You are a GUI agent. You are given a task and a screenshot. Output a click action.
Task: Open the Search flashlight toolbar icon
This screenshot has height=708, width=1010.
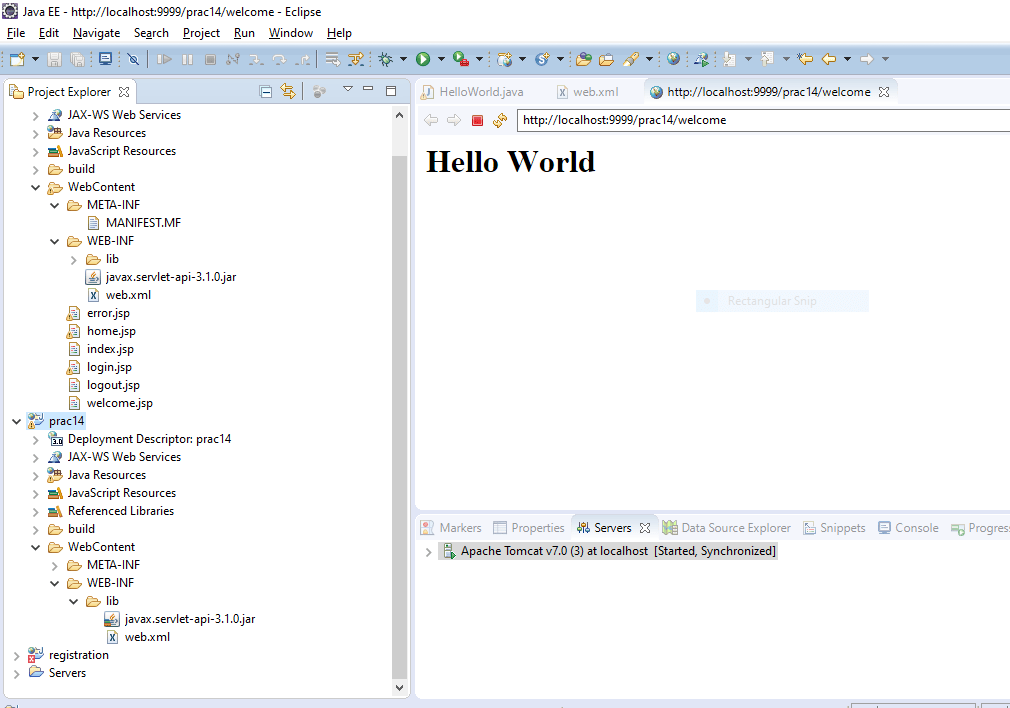pos(630,59)
